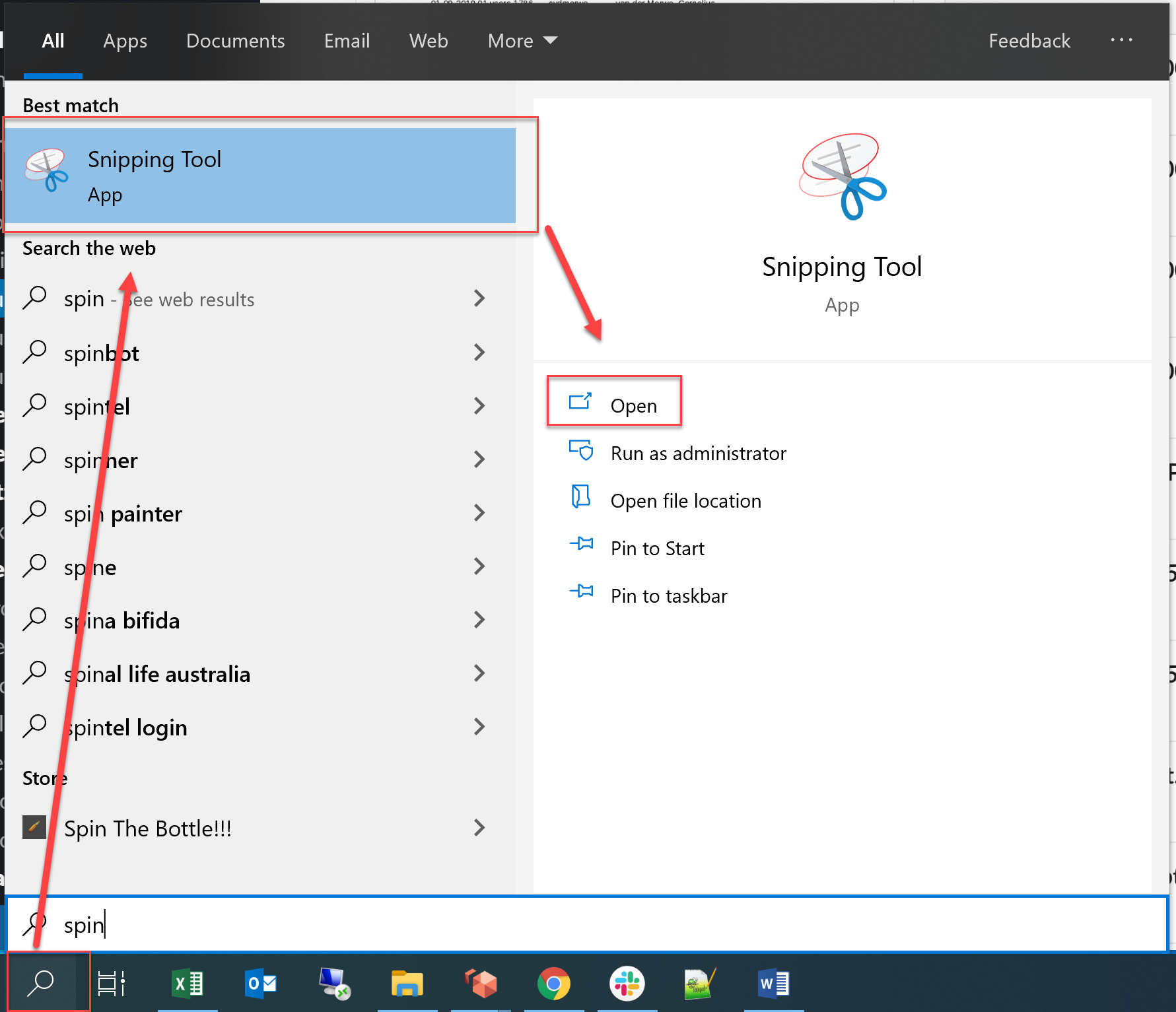1176x1012 pixels.
Task: Expand the spintel suggestion chevron
Action: [480, 405]
